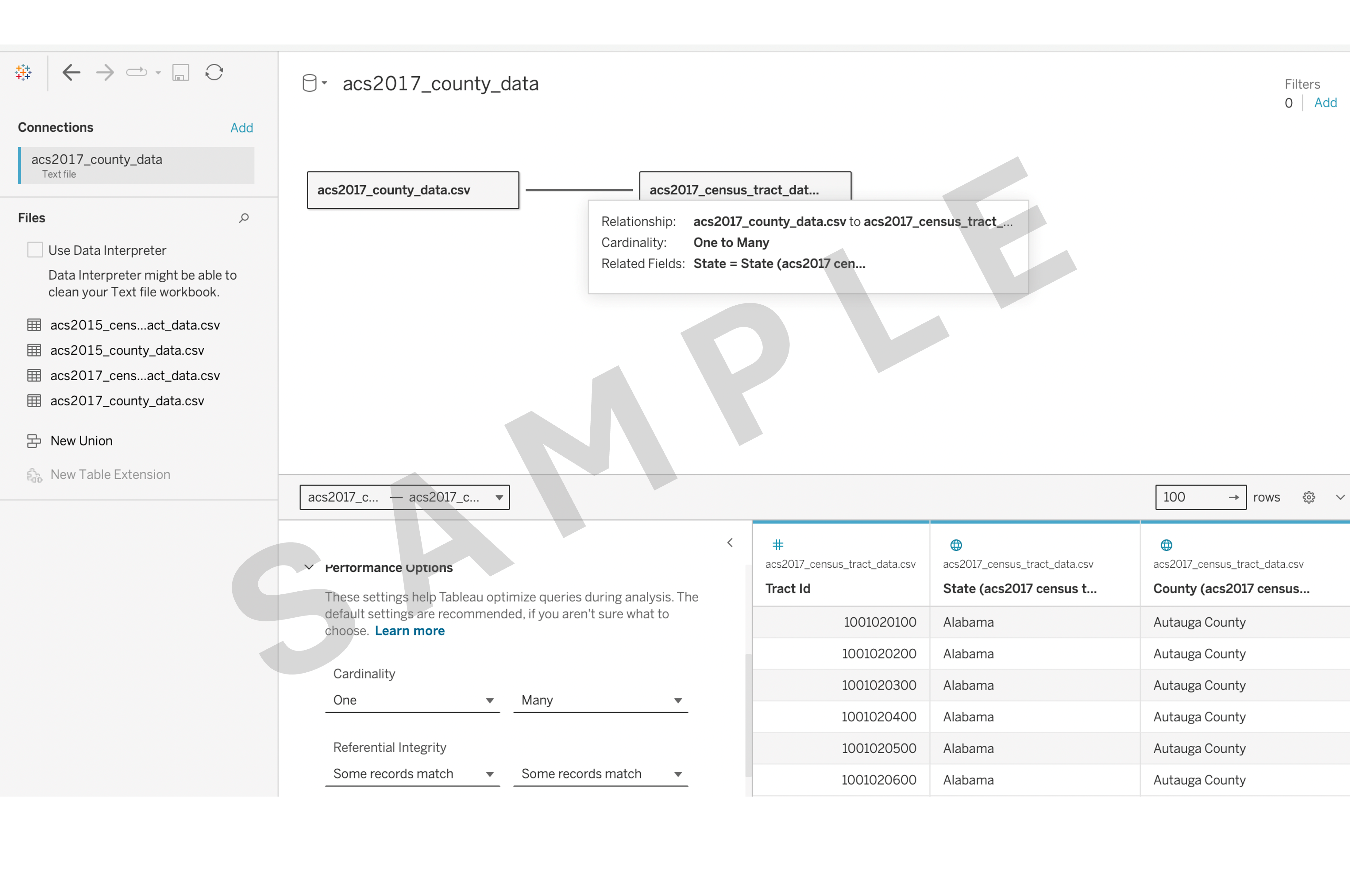Click the back arrow toolbar icon
Image resolution: width=1350 pixels, height=896 pixels.
(71, 73)
